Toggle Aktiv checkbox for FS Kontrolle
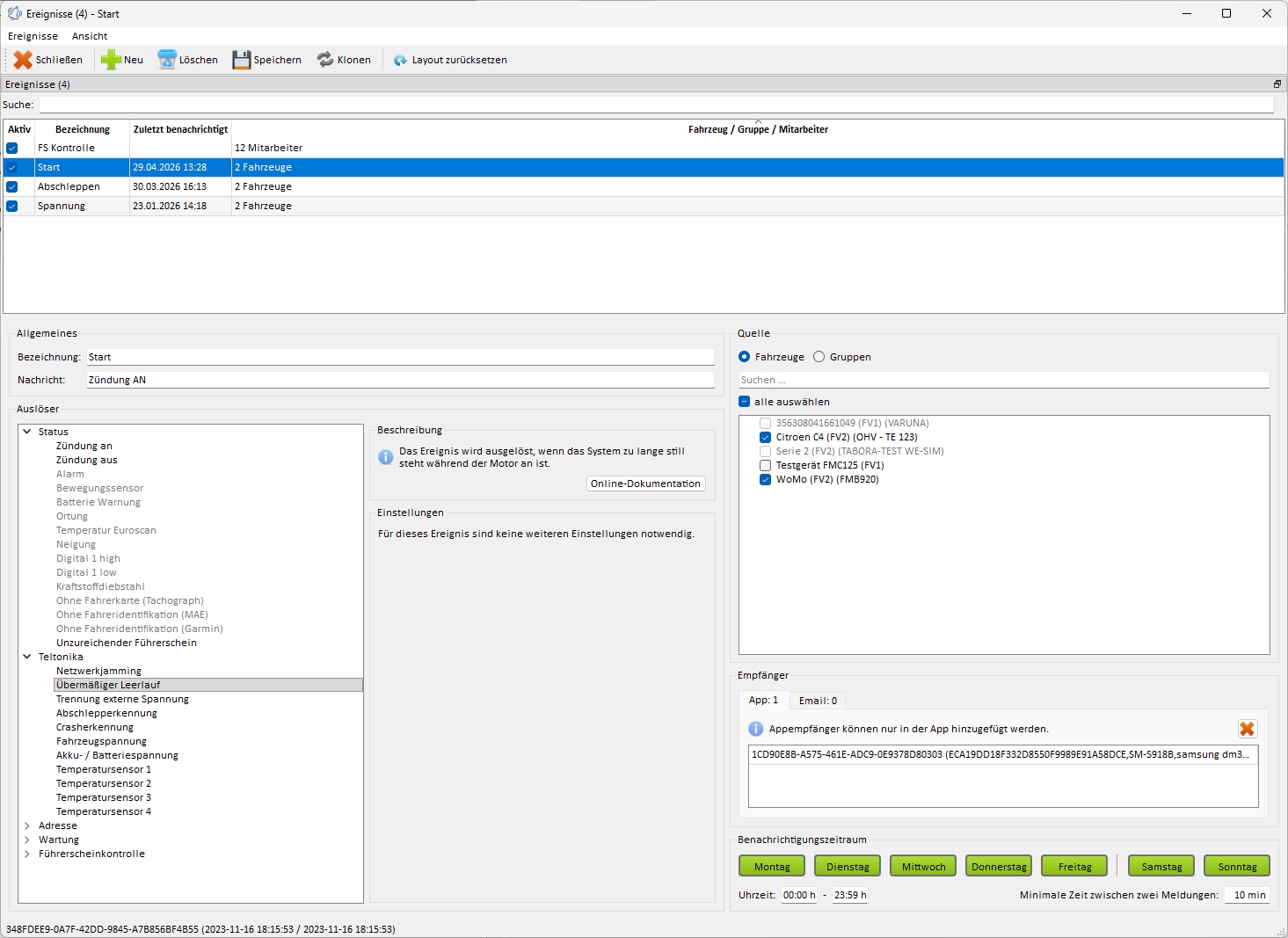 (x=12, y=148)
